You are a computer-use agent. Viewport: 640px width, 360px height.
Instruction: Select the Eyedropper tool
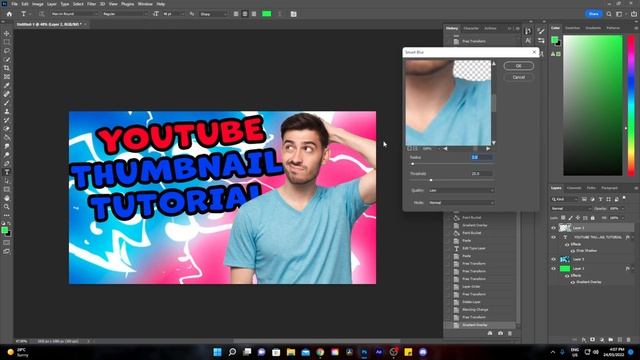(x=7, y=85)
